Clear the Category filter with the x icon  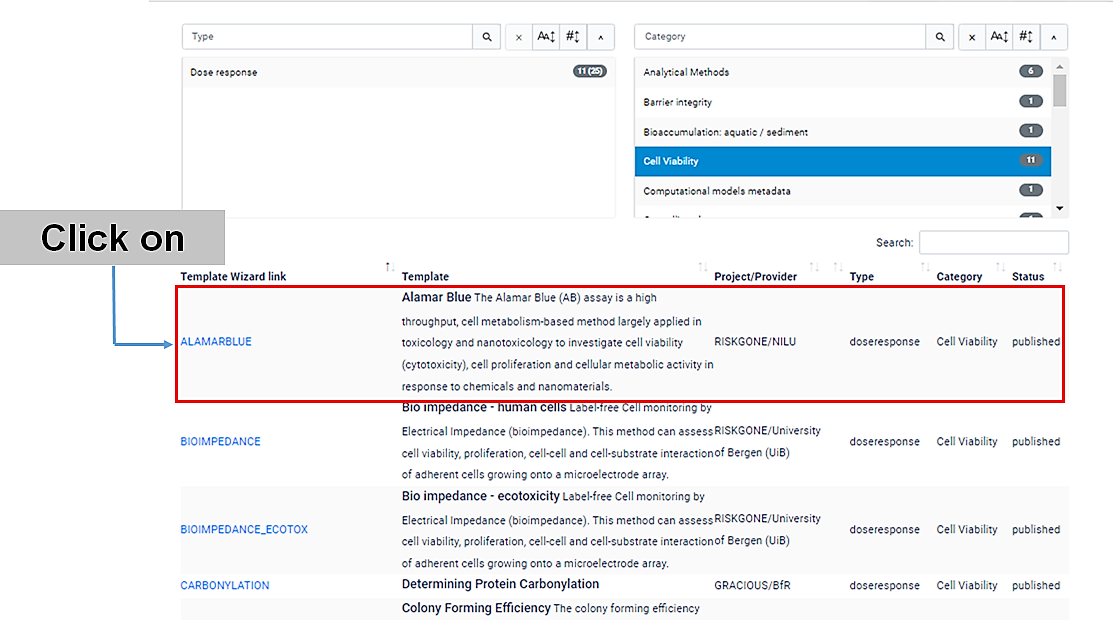971,37
